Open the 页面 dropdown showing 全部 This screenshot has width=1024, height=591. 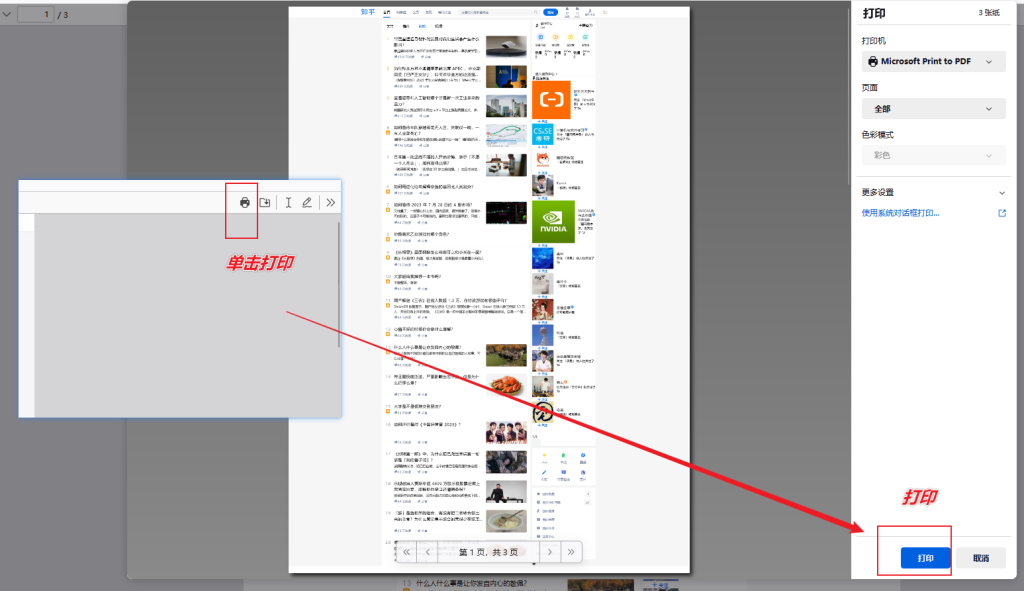[x=933, y=109]
